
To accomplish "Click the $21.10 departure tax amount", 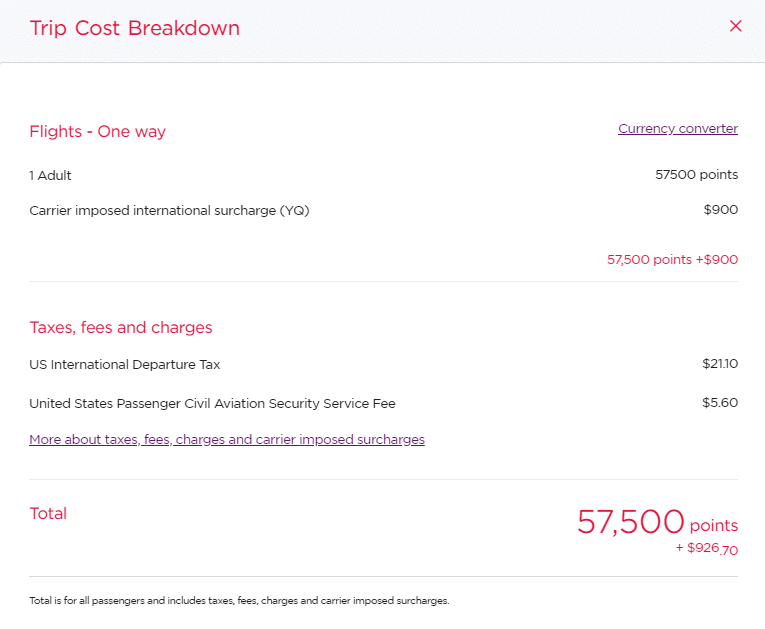I will point(720,364).
